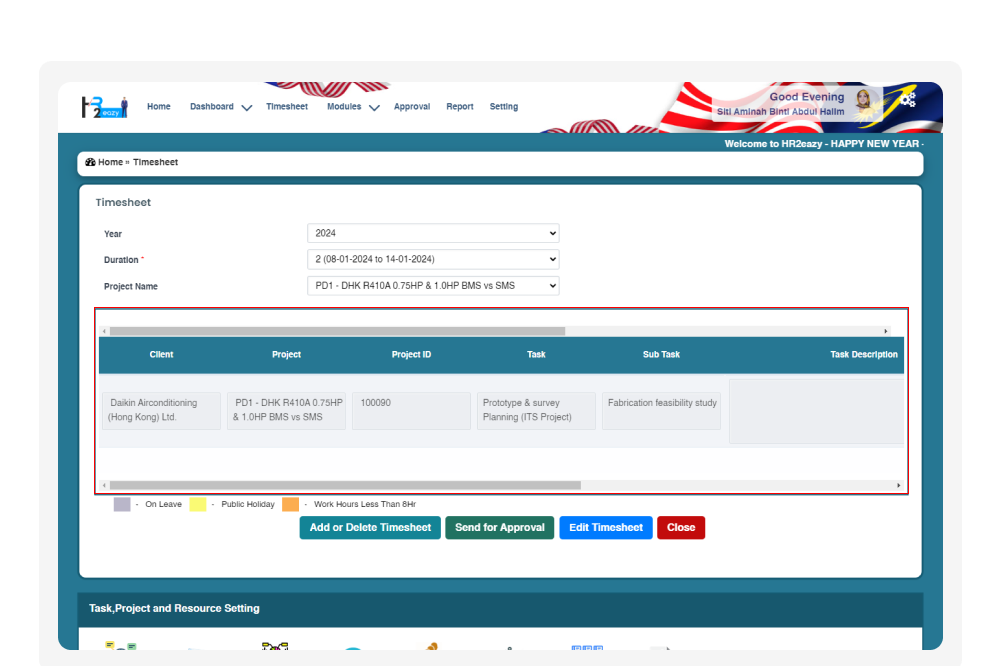Click the Task Description text field

click(815, 411)
